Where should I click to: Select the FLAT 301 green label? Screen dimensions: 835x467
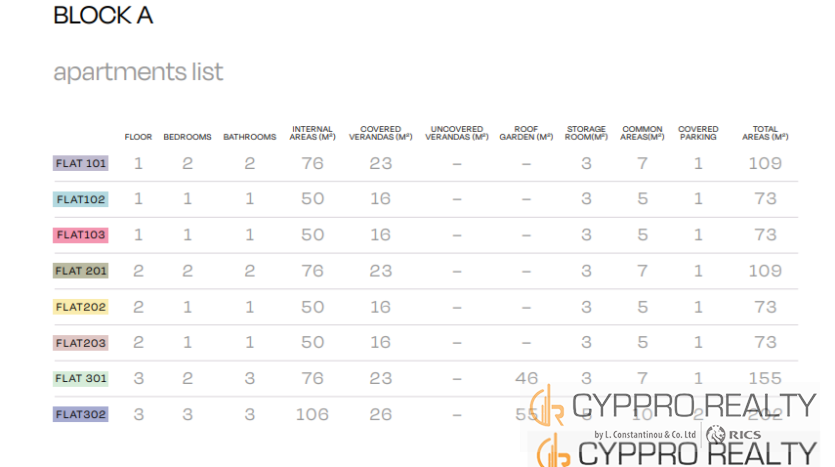tap(81, 379)
